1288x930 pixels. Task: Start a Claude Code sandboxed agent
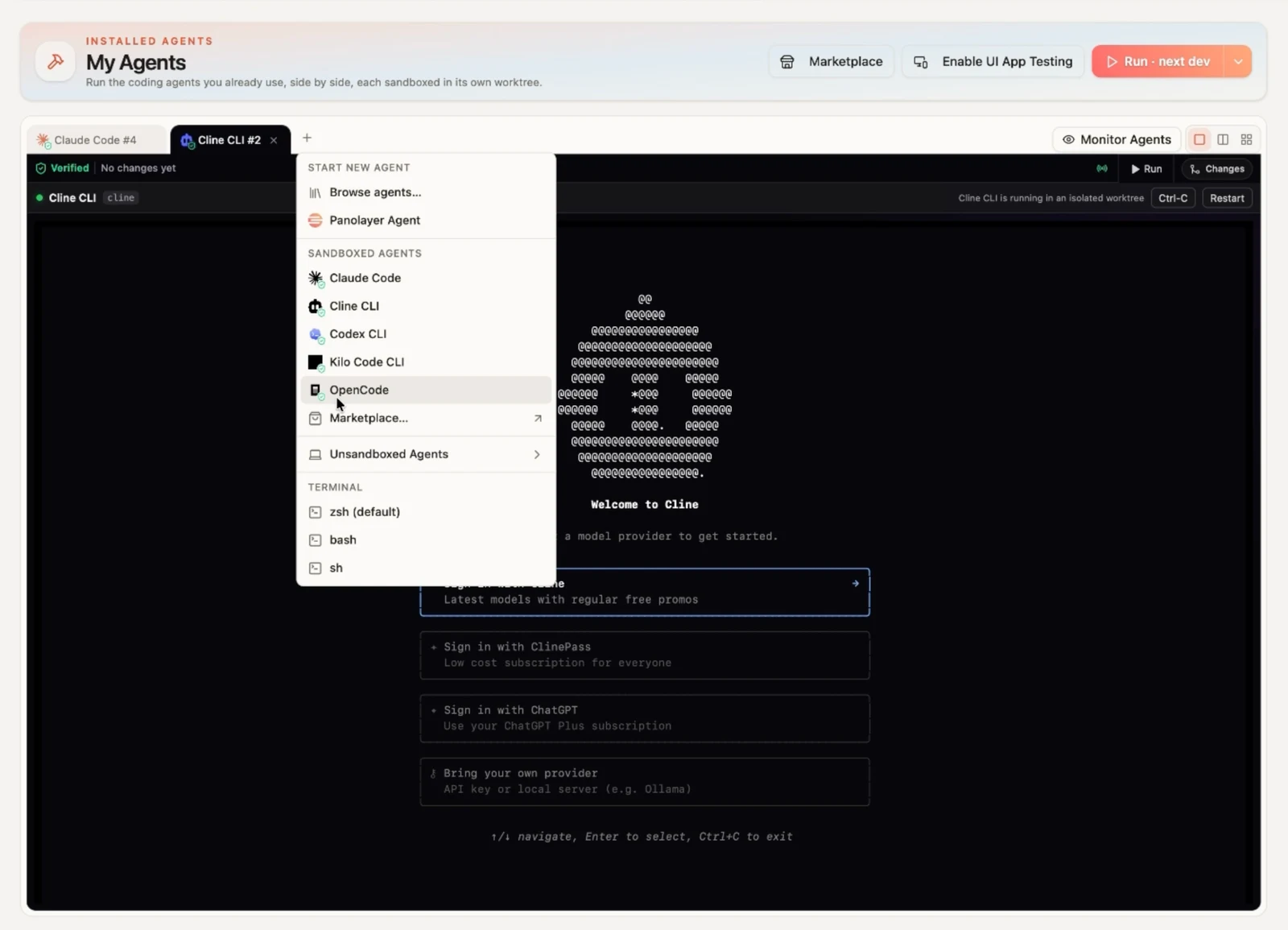tap(426, 278)
